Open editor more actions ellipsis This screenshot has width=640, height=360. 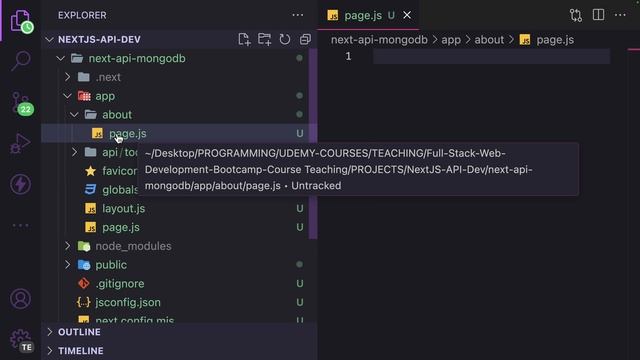(620, 15)
